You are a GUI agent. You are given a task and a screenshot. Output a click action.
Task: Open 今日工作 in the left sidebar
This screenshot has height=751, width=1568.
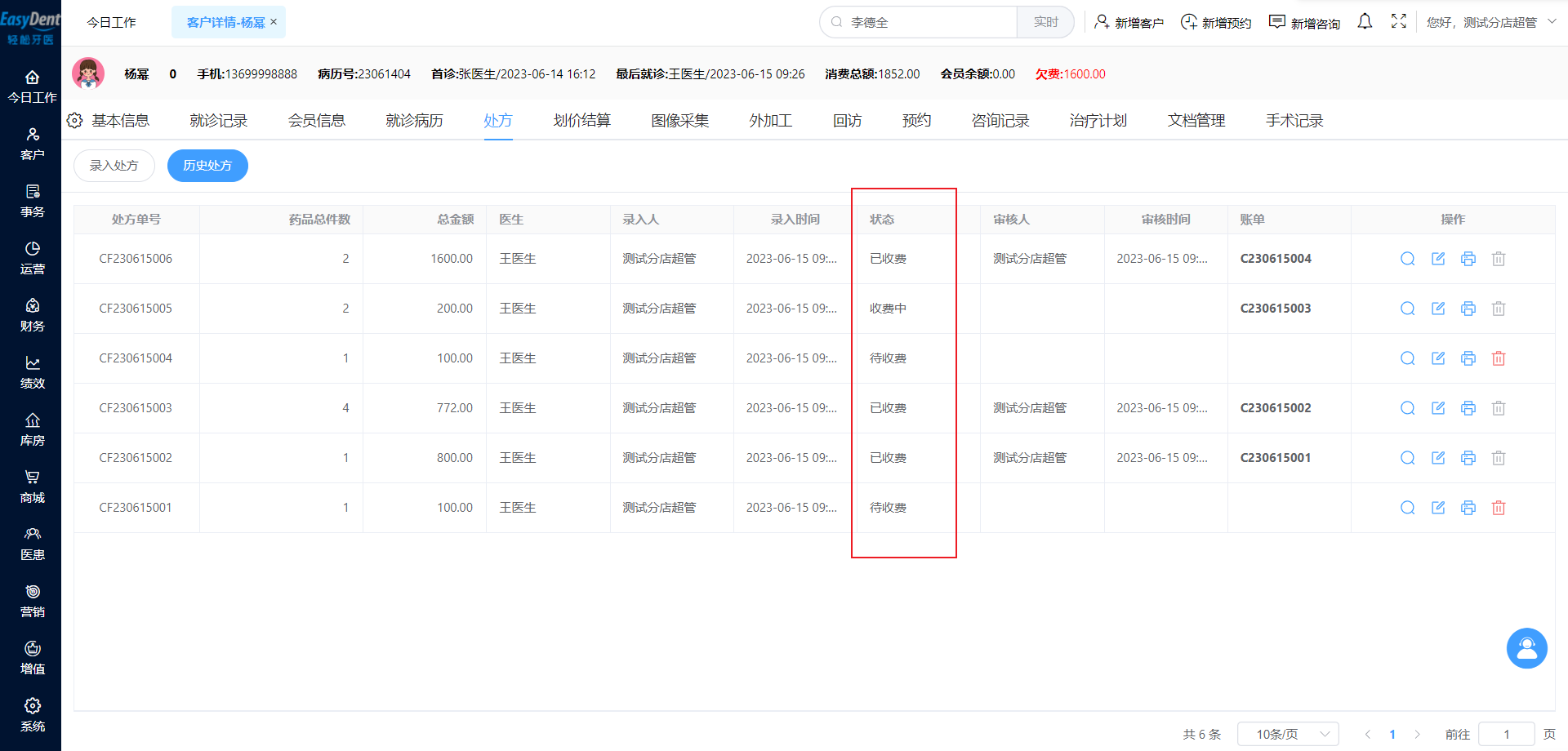(x=32, y=87)
